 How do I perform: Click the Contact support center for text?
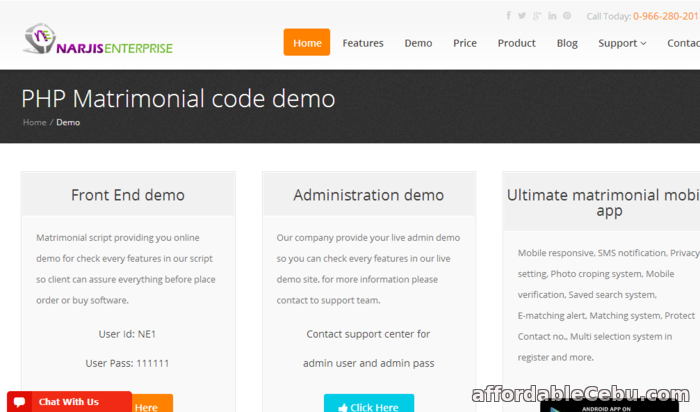(368, 334)
